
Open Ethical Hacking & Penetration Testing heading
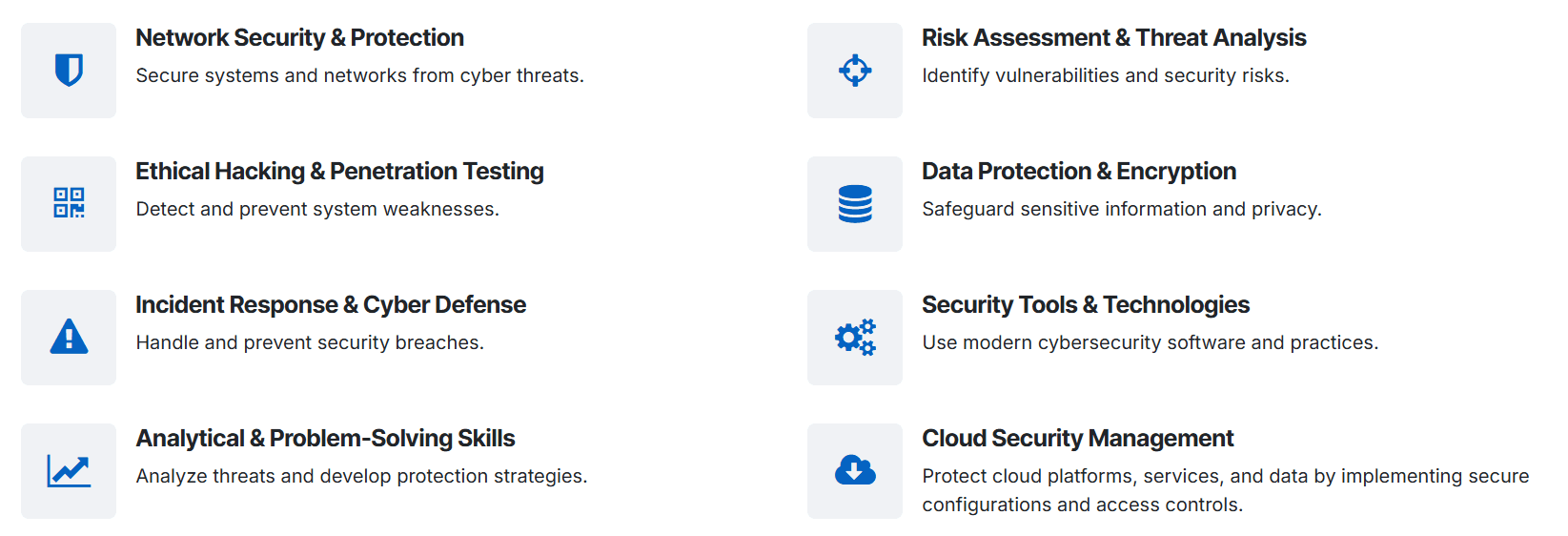pos(339,172)
